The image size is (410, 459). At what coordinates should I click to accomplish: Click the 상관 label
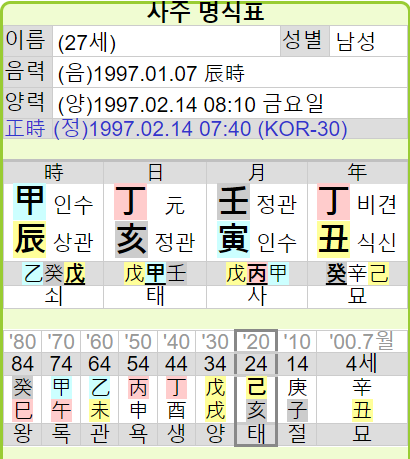73,242
